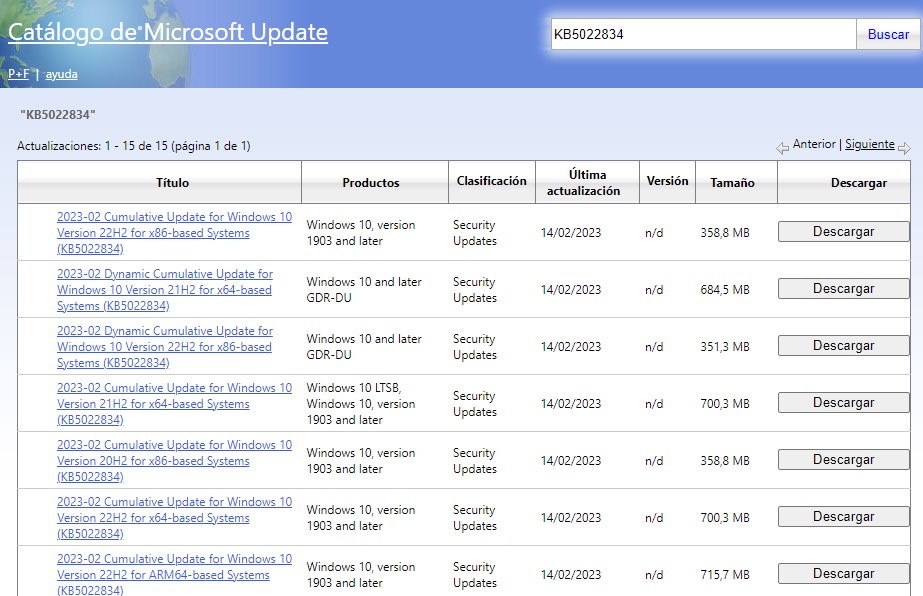Open Cumulative Update 22H2 ARM64 link
Viewport: 923px width, 596px height.
(x=174, y=575)
